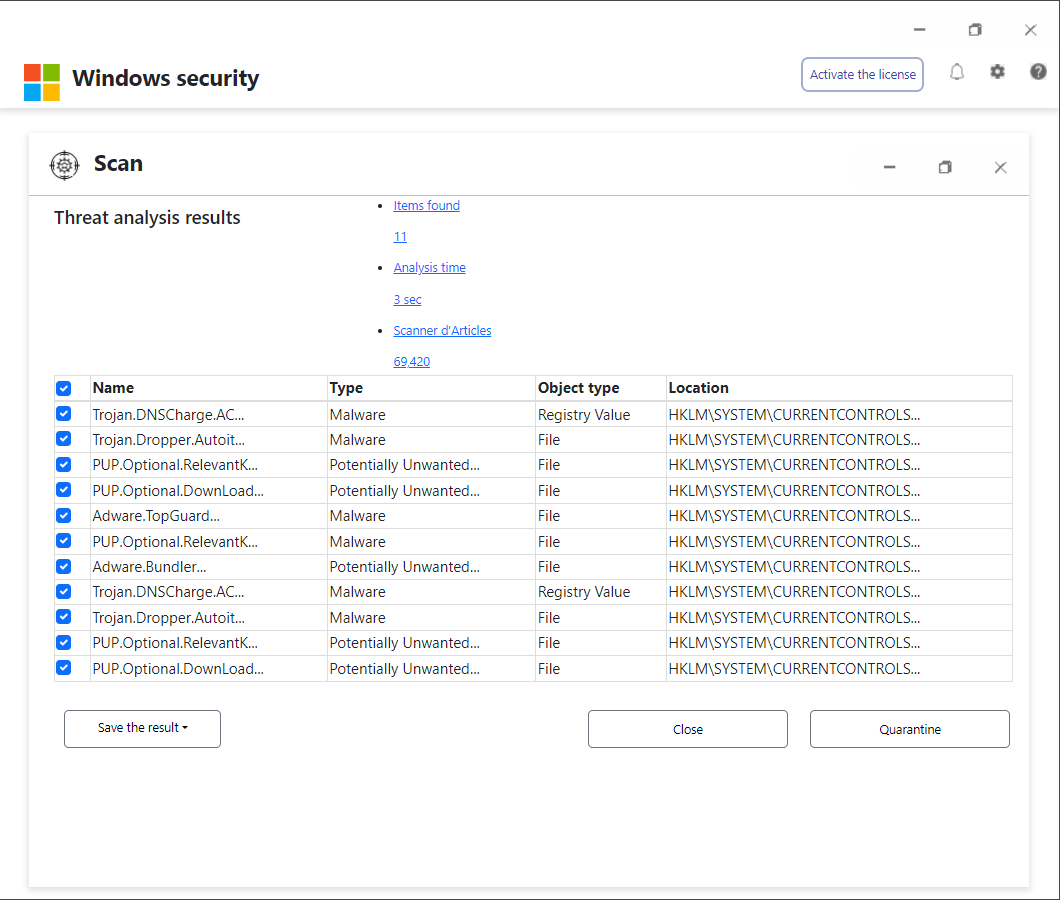Click the Activate the license button
Image resolution: width=1060 pixels, height=900 pixels.
[862, 74]
